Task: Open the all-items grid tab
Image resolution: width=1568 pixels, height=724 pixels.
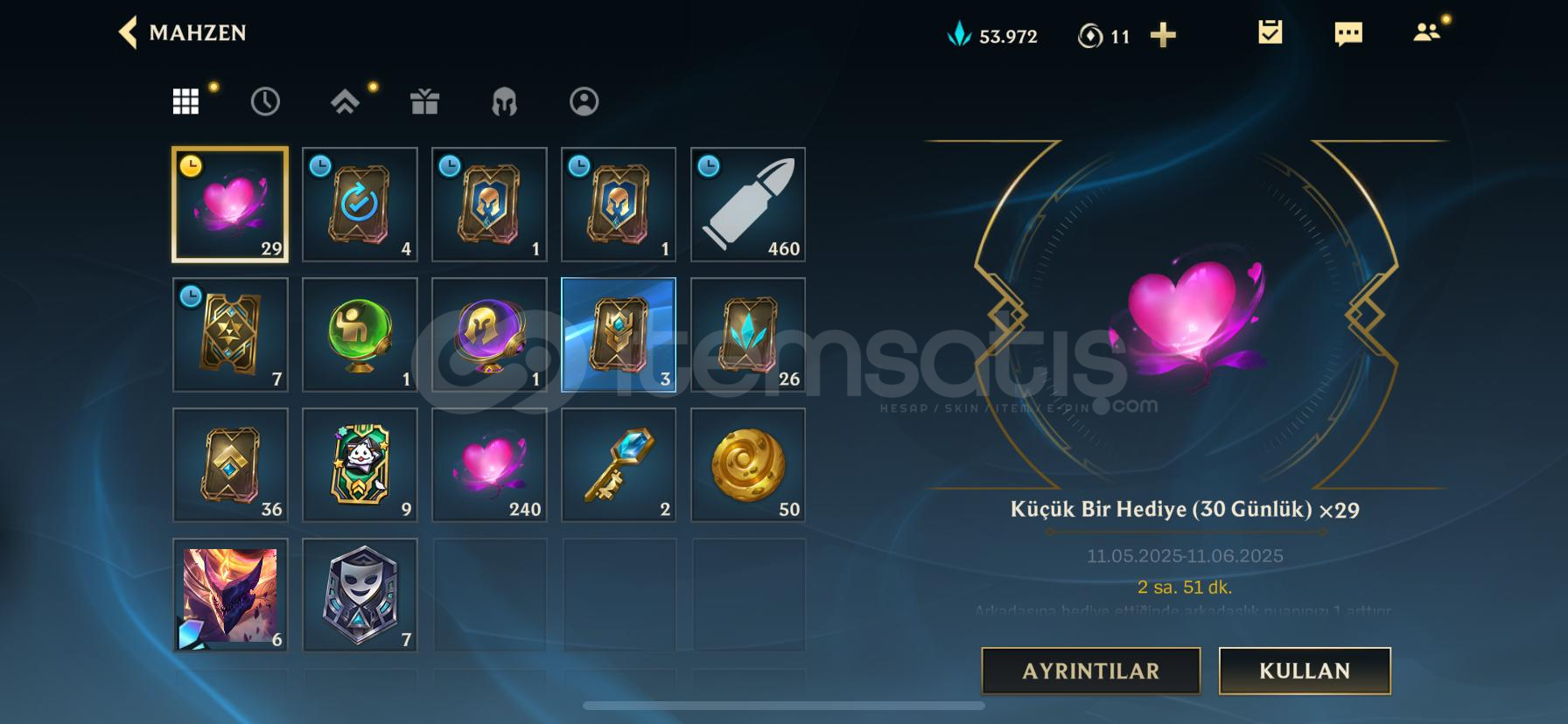Action: click(x=185, y=101)
